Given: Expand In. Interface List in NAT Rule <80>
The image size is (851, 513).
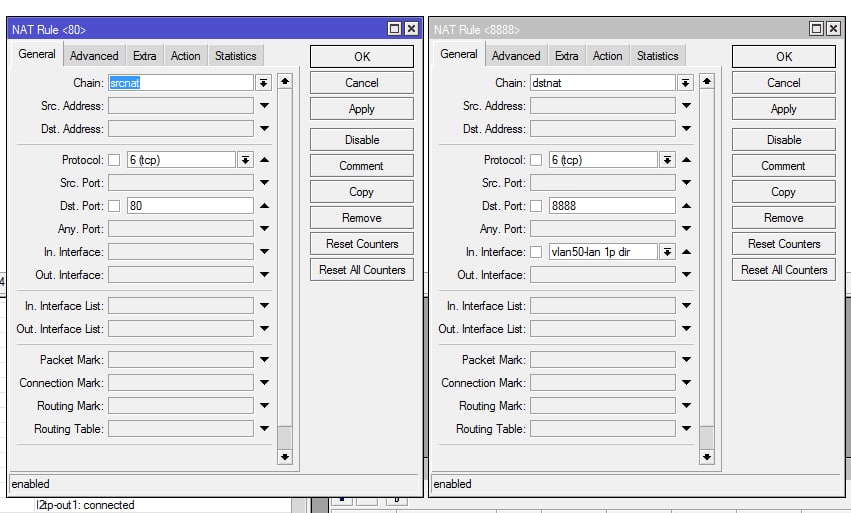Looking at the screenshot, I should [x=264, y=306].
